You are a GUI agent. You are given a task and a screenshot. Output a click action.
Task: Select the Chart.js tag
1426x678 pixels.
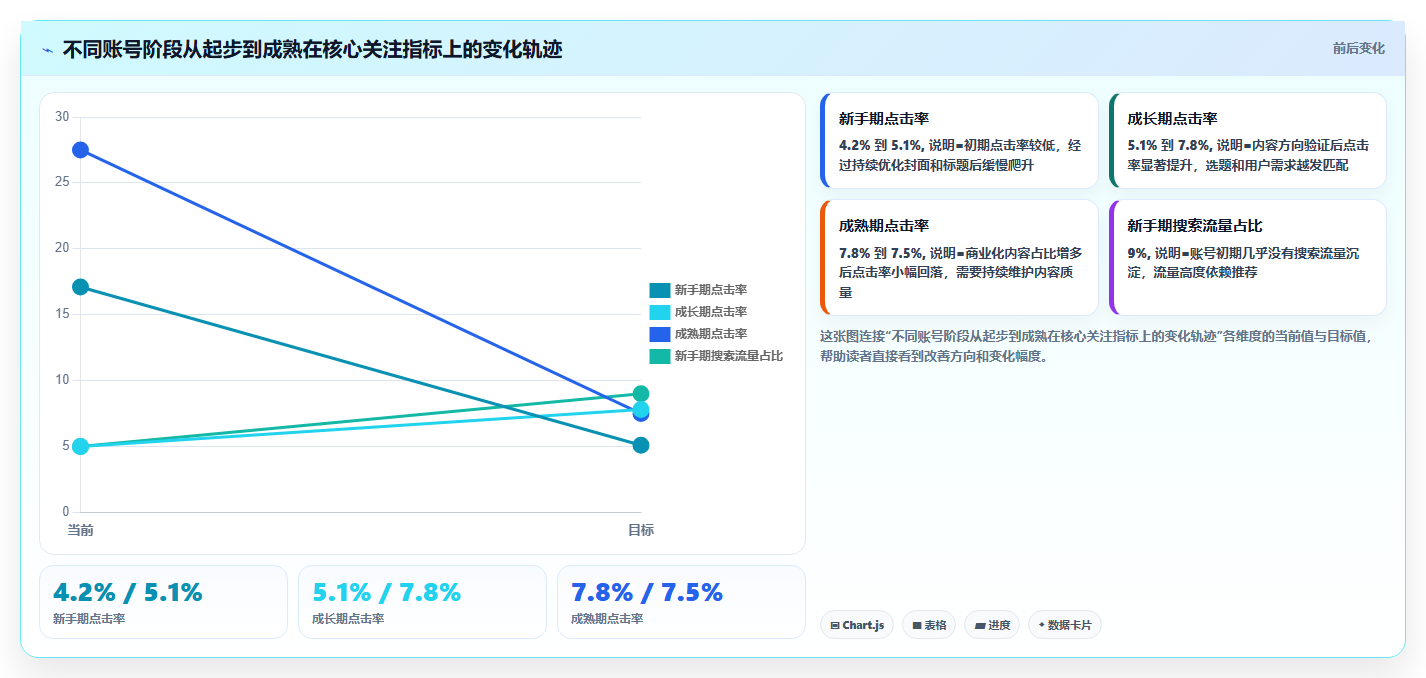coord(857,625)
